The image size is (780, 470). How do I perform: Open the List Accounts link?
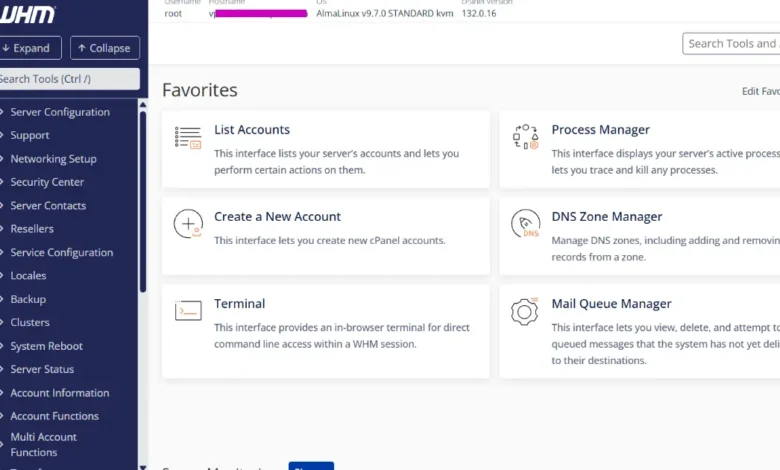tap(252, 130)
